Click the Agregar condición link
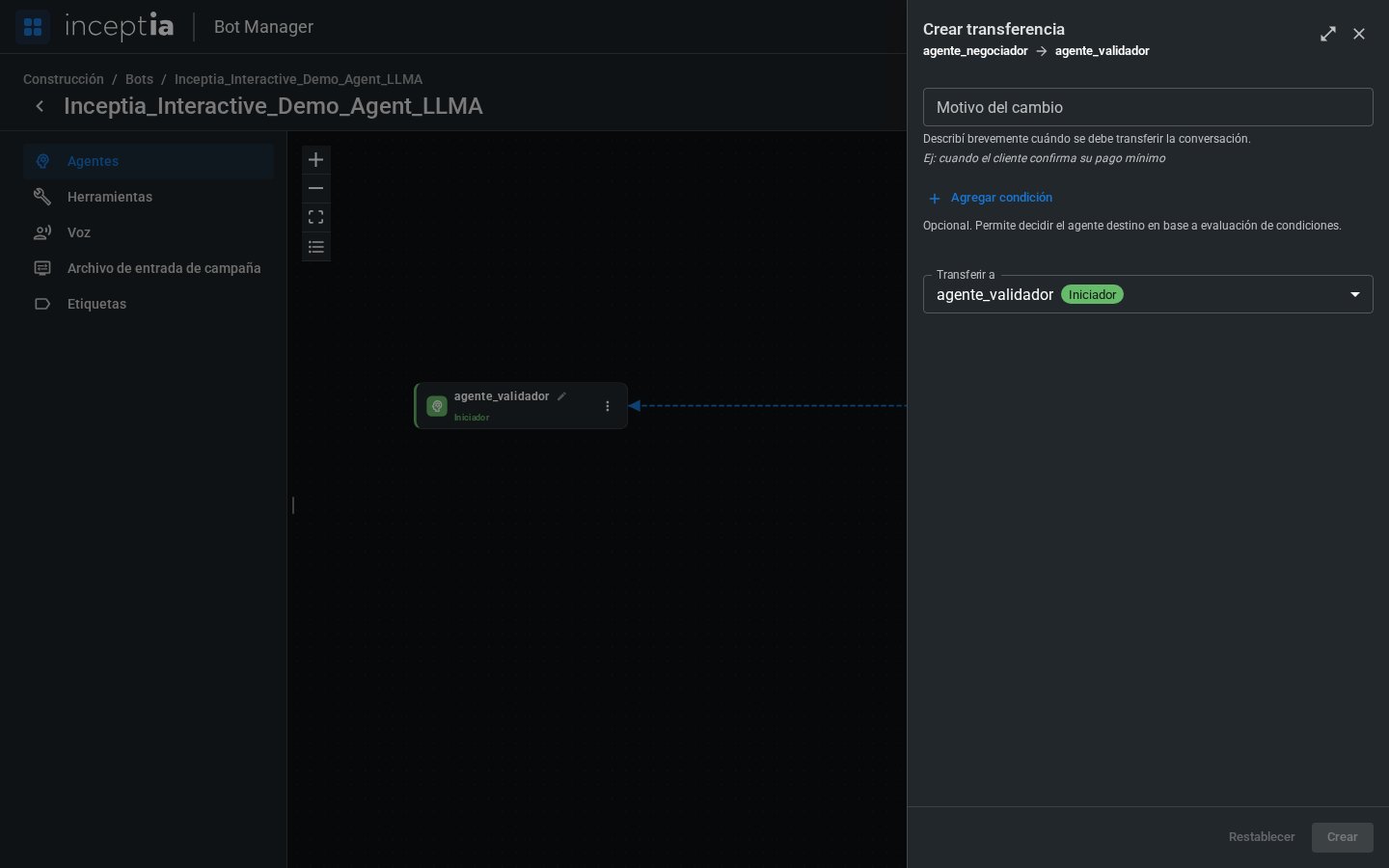Viewport: 1389px width, 868px height. click(x=1001, y=198)
